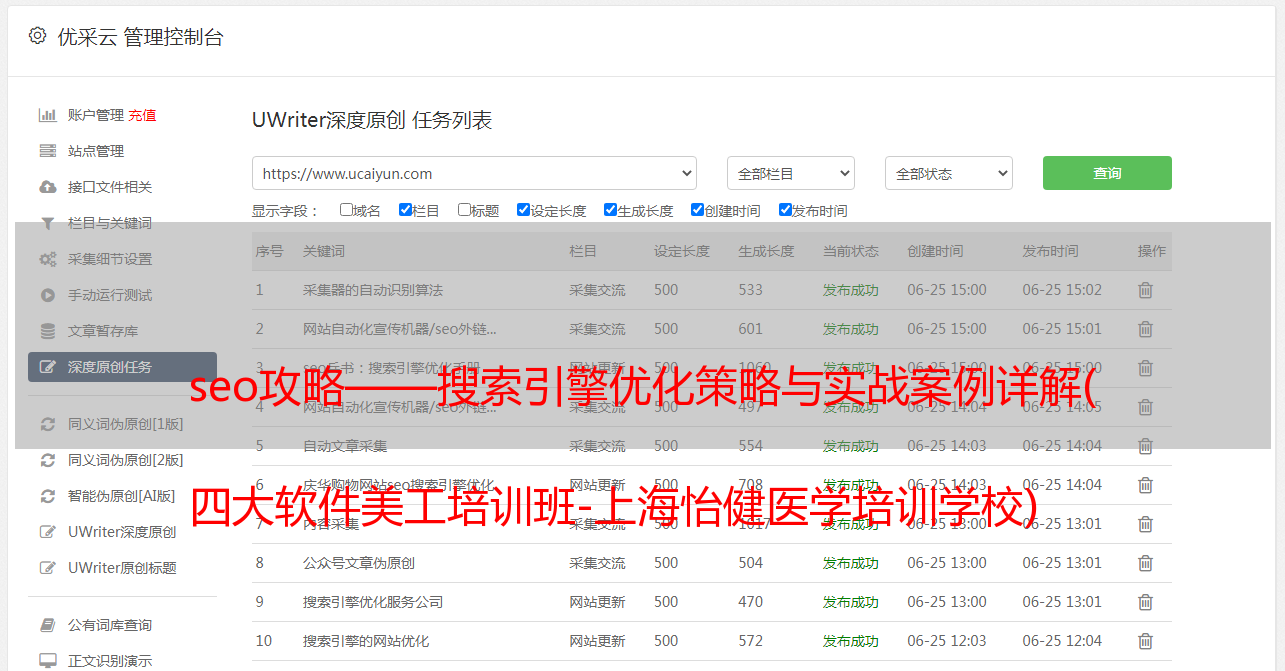Image resolution: width=1285 pixels, height=671 pixels.
Task: Open the 全部状态 filter dropdown
Action: tap(948, 173)
